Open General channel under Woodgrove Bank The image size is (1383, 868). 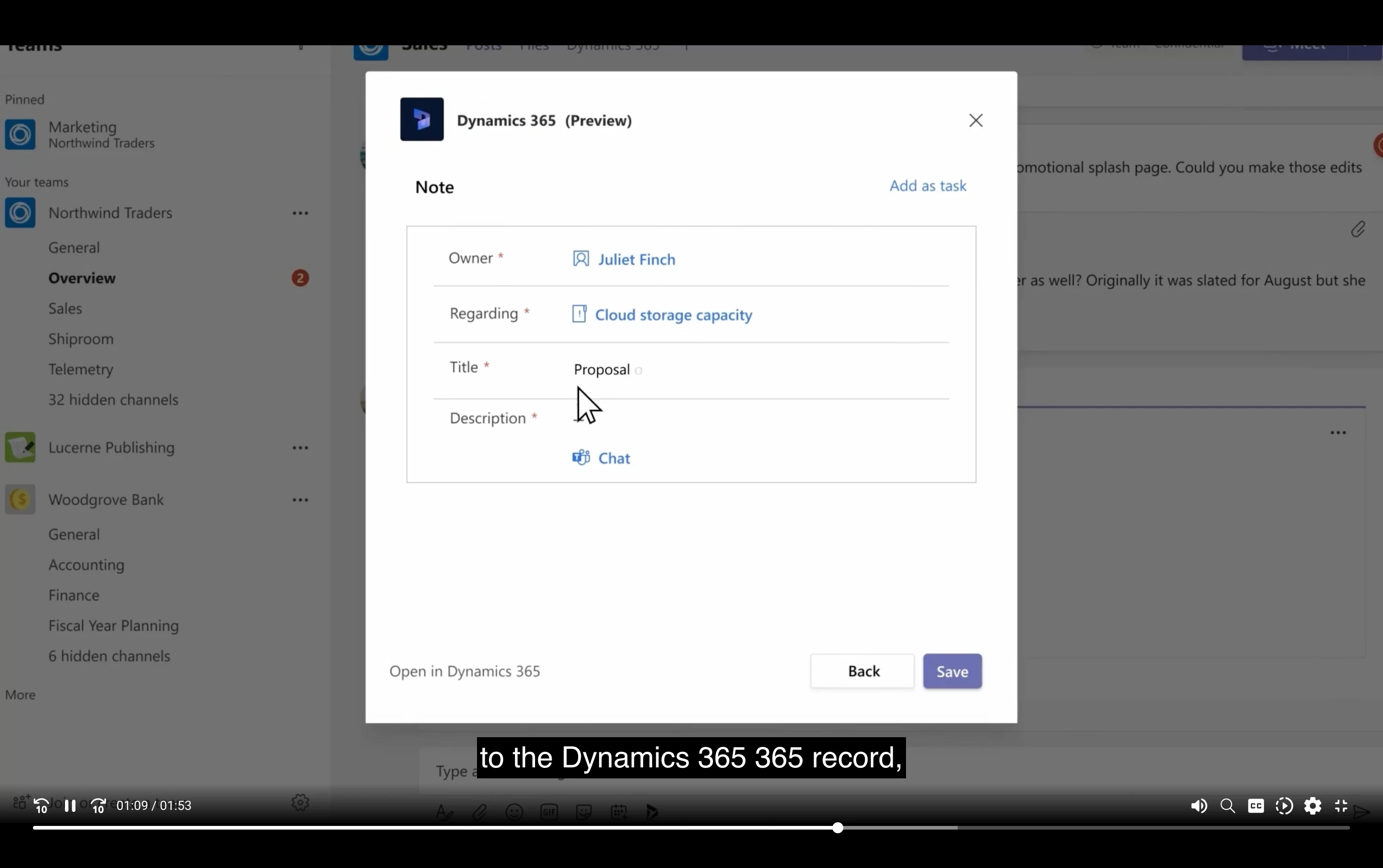pyautogui.click(x=74, y=535)
